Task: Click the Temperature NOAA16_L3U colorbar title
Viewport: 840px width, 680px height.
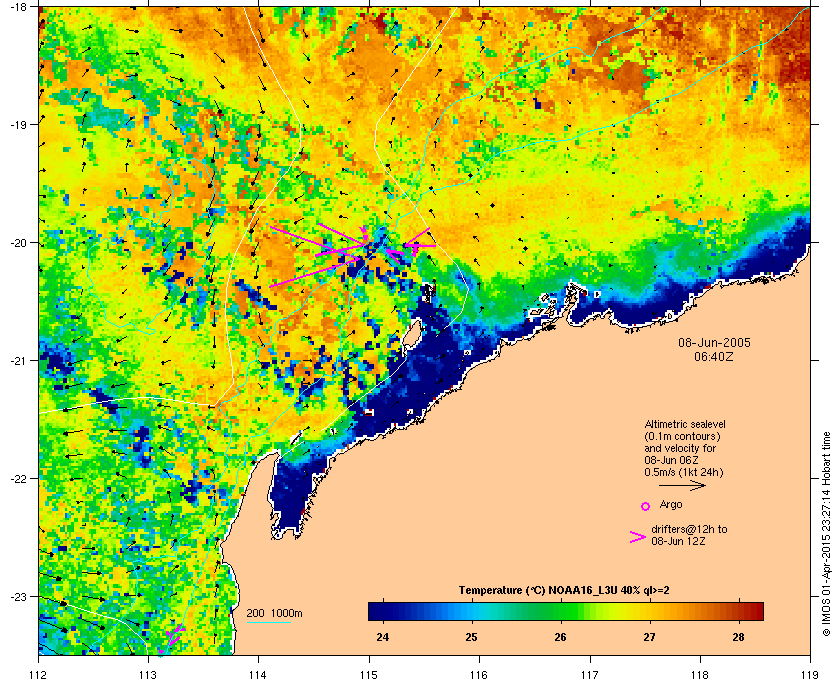Action: [564, 591]
